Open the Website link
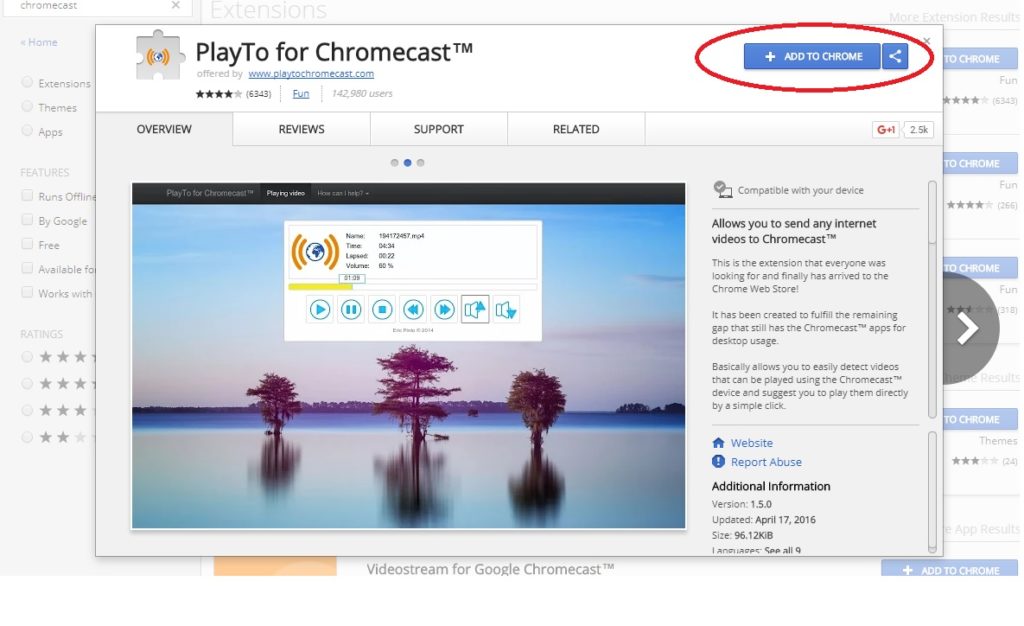 (752, 443)
